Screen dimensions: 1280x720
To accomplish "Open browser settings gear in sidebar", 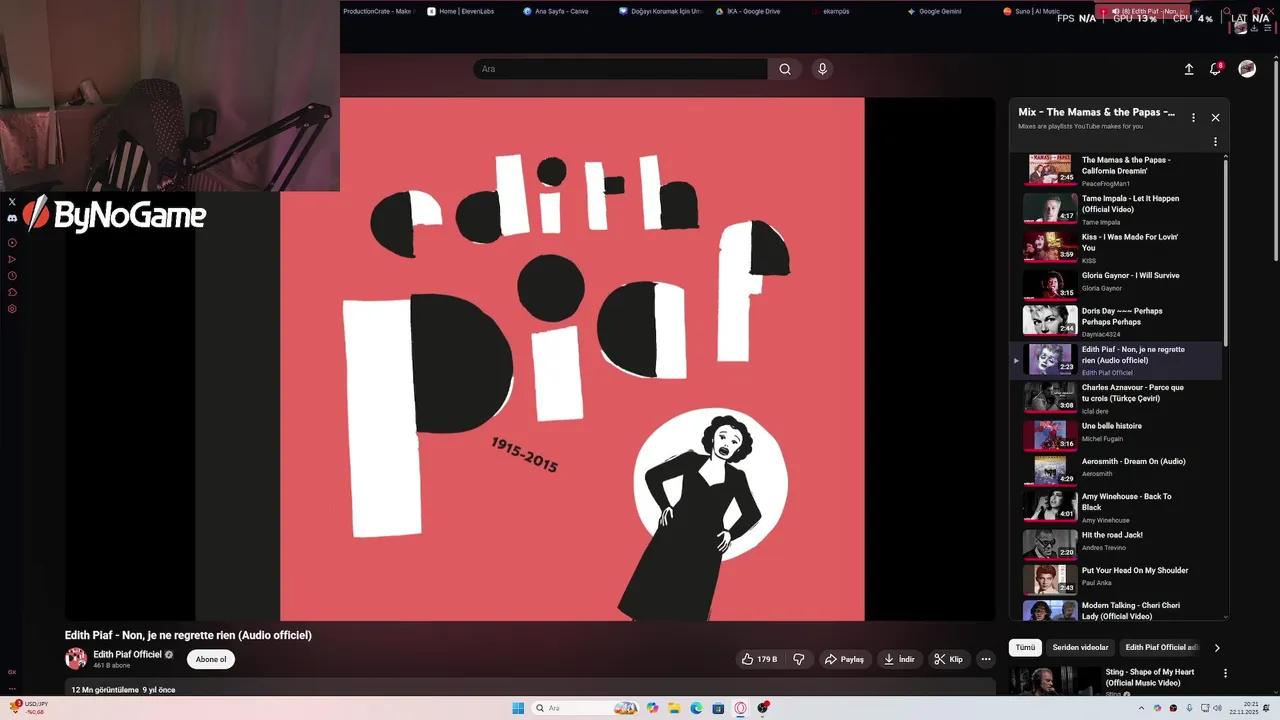I will pyautogui.click(x=12, y=309).
